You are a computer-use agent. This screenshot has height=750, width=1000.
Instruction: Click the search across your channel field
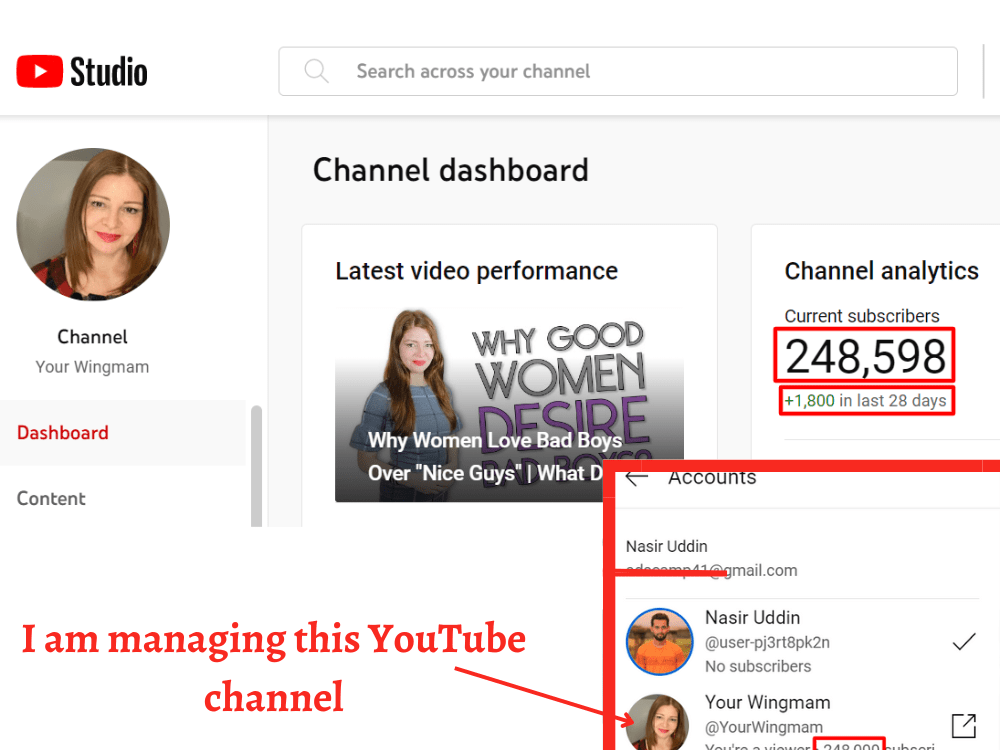(473, 71)
